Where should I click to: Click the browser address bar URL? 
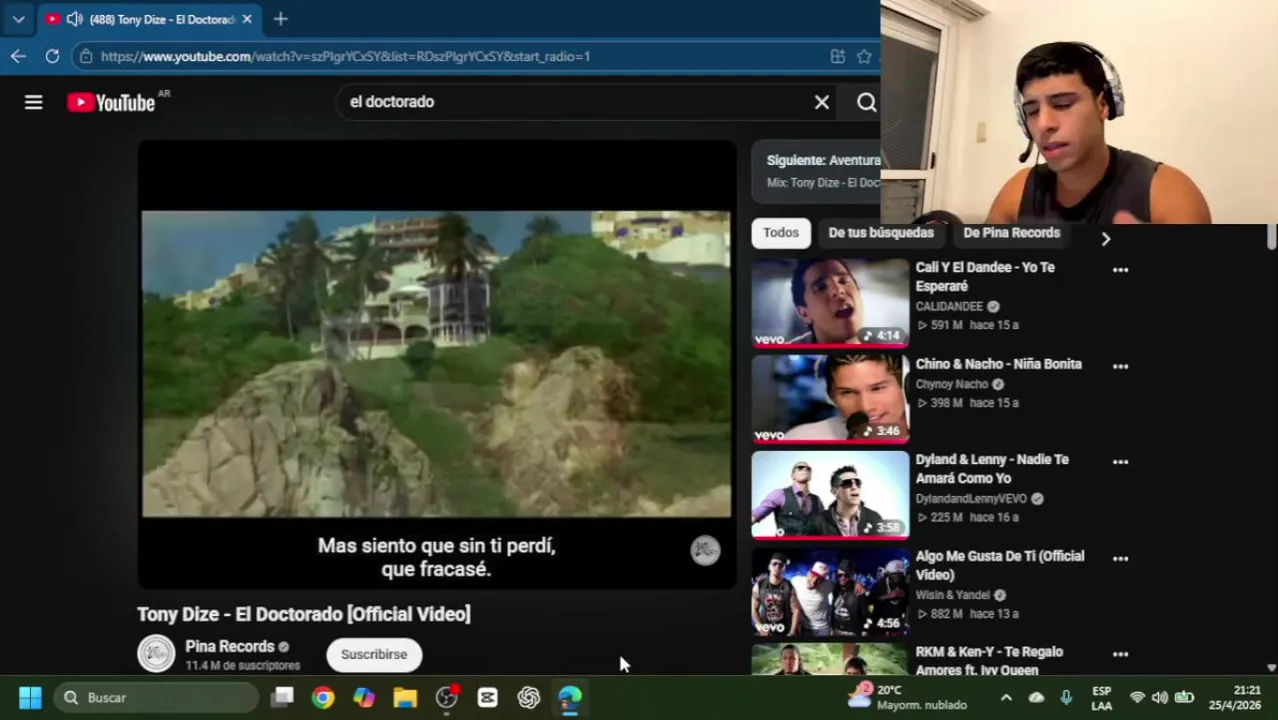[x=345, y=56]
